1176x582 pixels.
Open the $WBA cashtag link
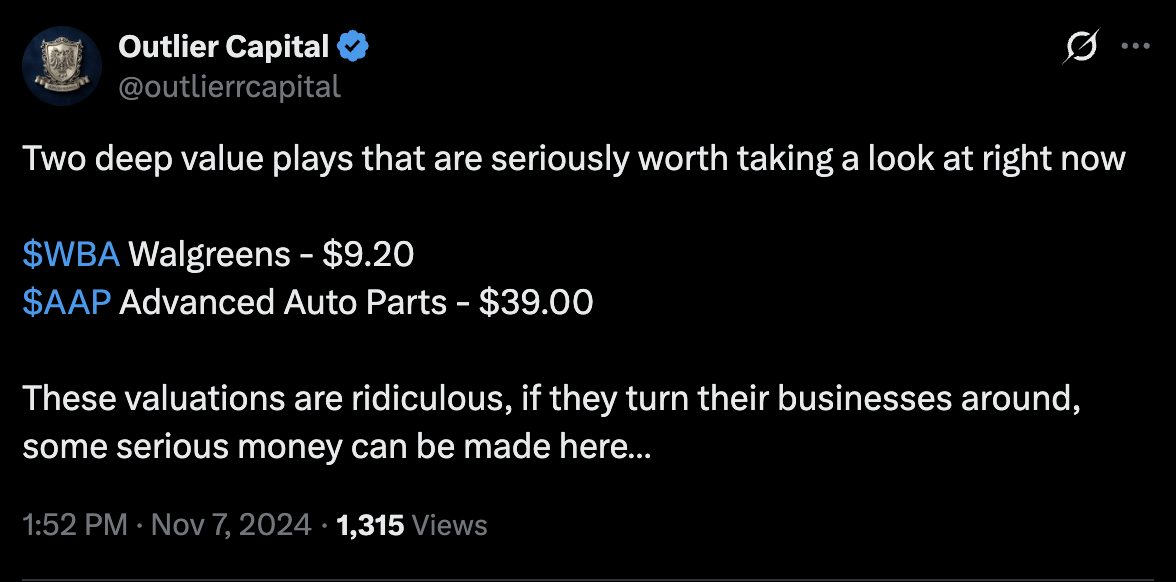[x=71, y=255]
